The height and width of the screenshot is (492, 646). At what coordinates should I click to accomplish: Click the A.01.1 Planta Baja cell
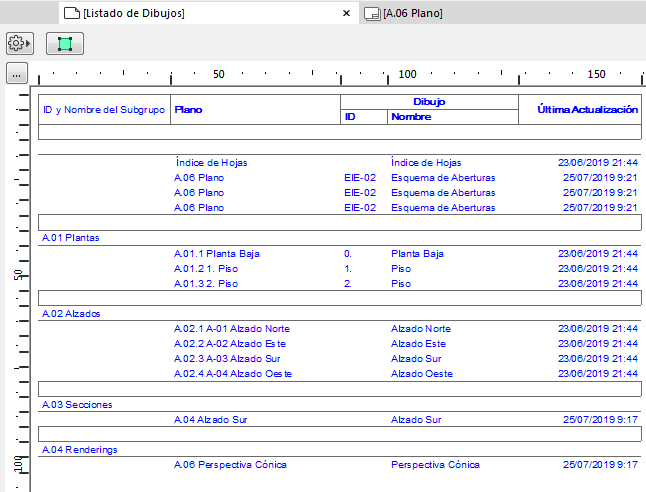(x=217, y=254)
